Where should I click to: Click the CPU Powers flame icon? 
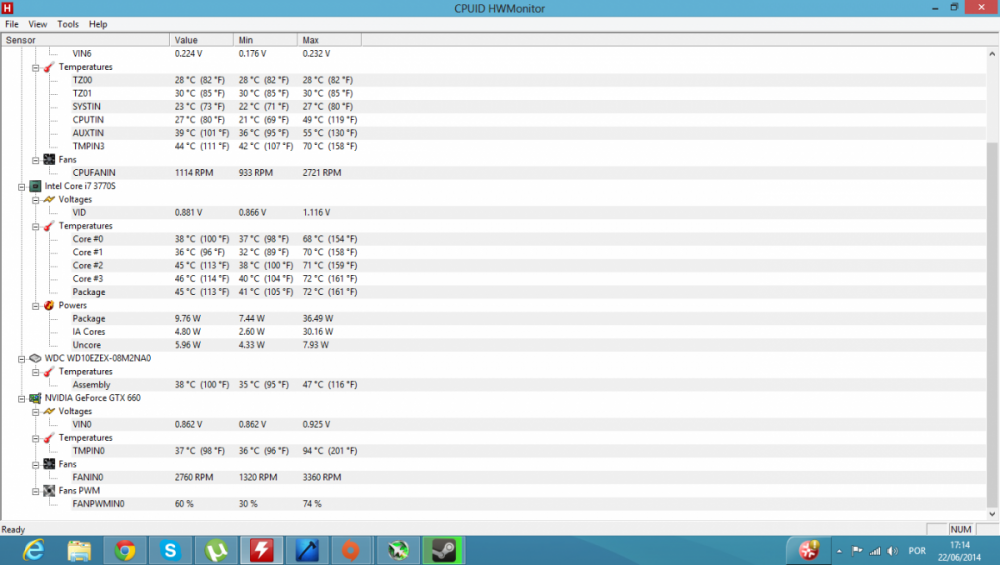tap(49, 305)
